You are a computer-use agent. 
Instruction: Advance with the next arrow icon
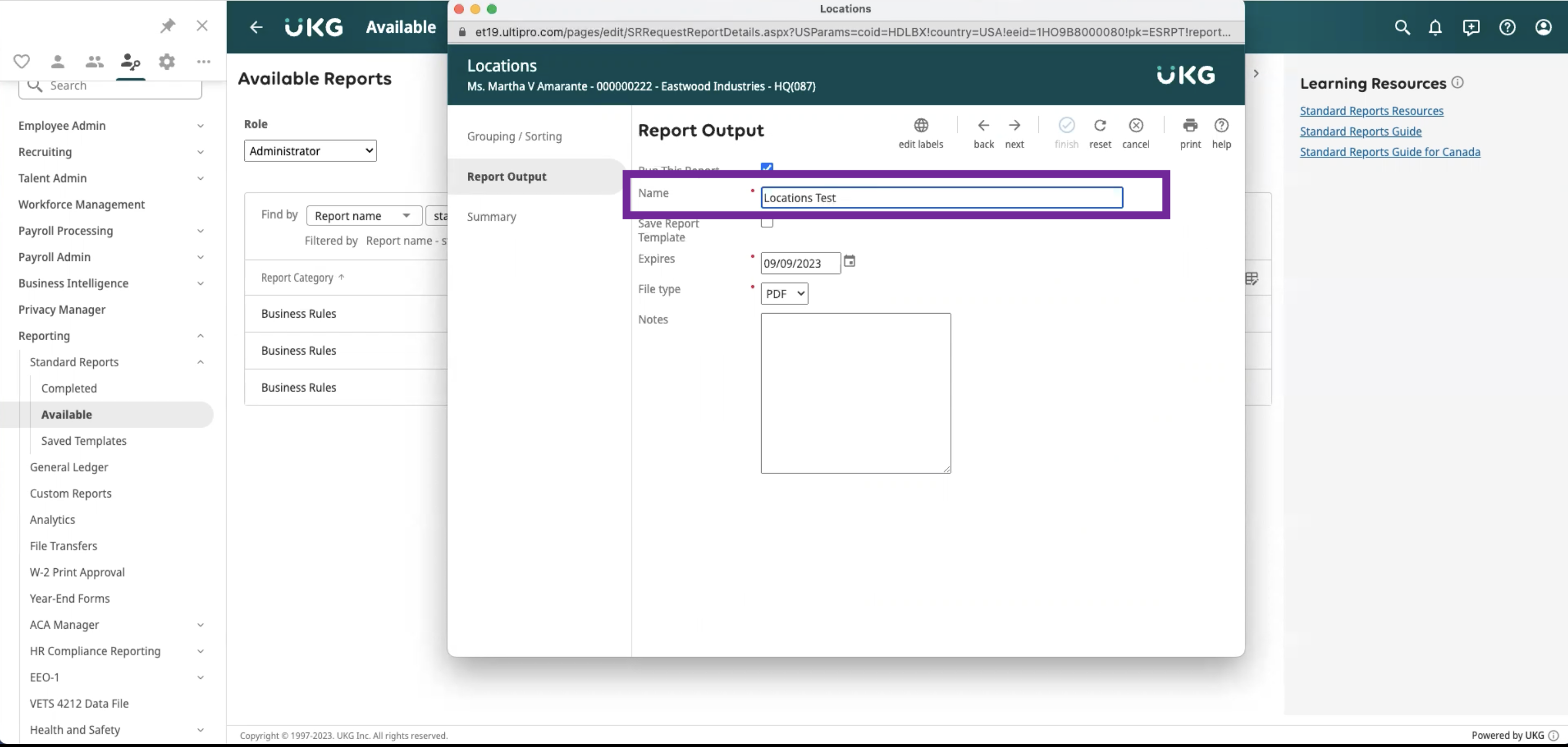[1014, 126]
